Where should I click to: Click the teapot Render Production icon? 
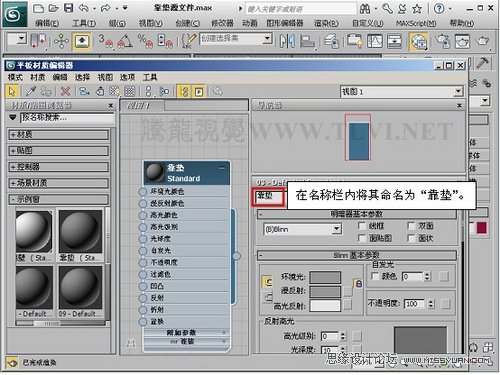482,41
